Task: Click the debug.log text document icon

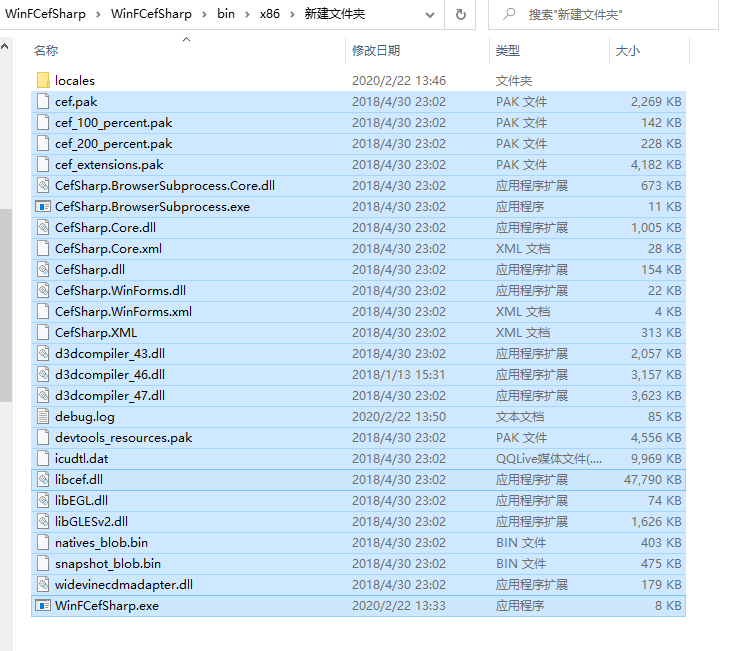Action: tap(43, 416)
